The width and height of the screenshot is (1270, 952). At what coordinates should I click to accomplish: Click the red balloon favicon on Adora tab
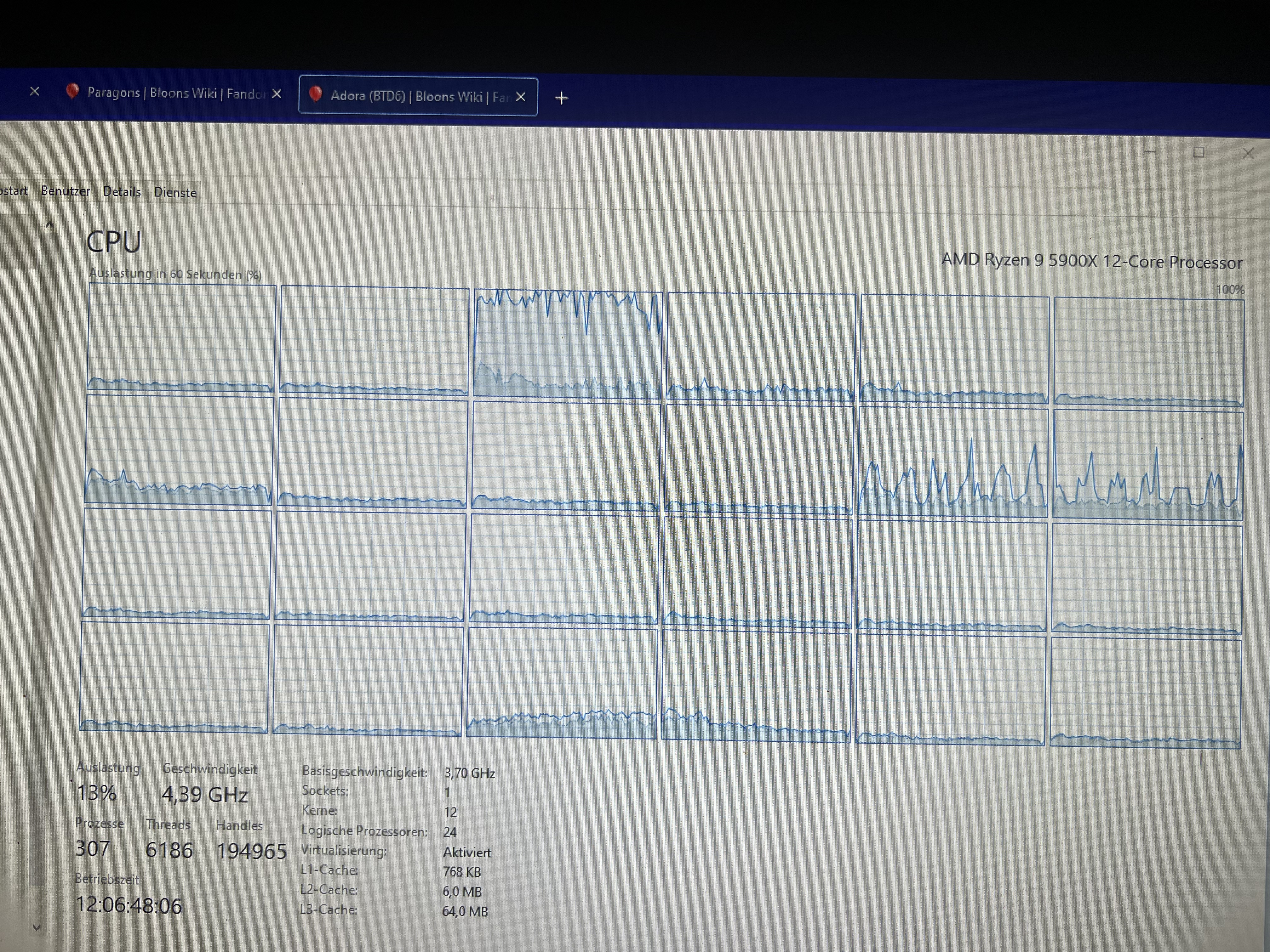[315, 93]
